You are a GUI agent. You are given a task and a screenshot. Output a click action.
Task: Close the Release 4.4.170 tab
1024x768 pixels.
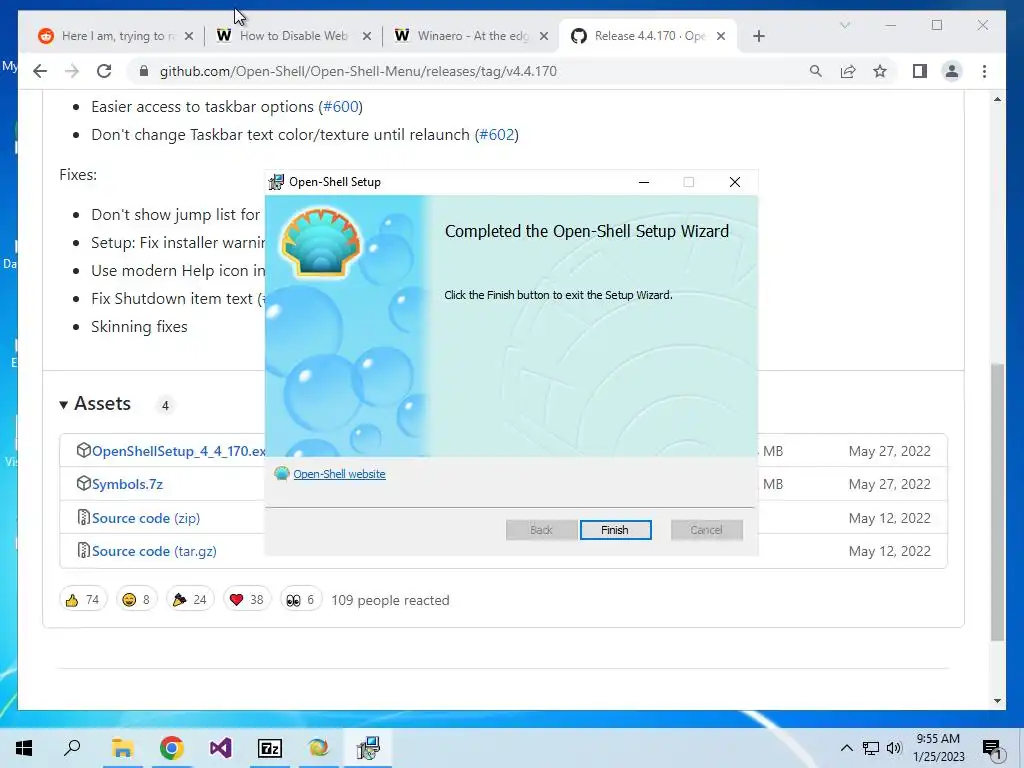[x=721, y=36]
